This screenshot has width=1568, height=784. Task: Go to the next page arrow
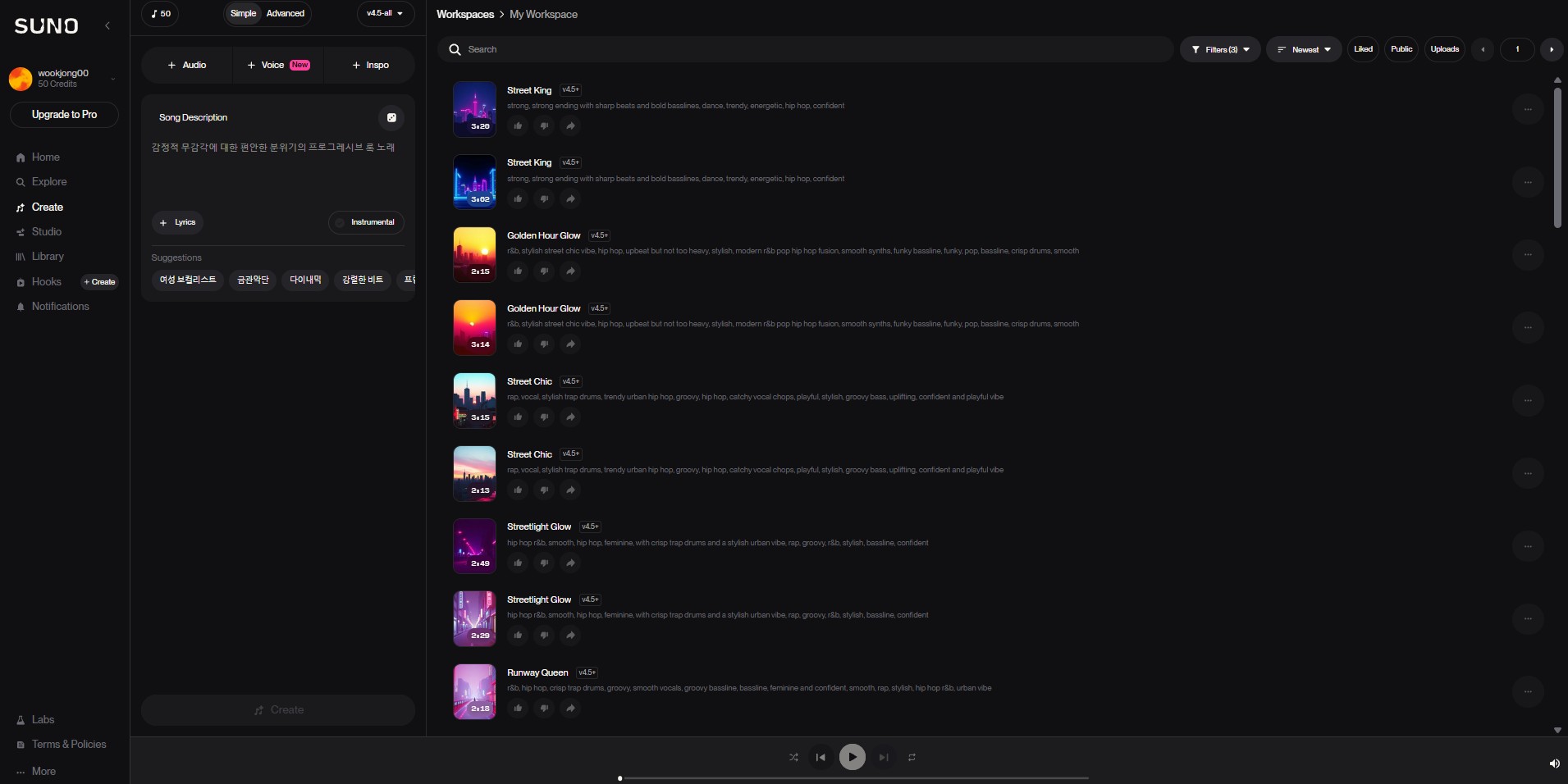point(1551,49)
